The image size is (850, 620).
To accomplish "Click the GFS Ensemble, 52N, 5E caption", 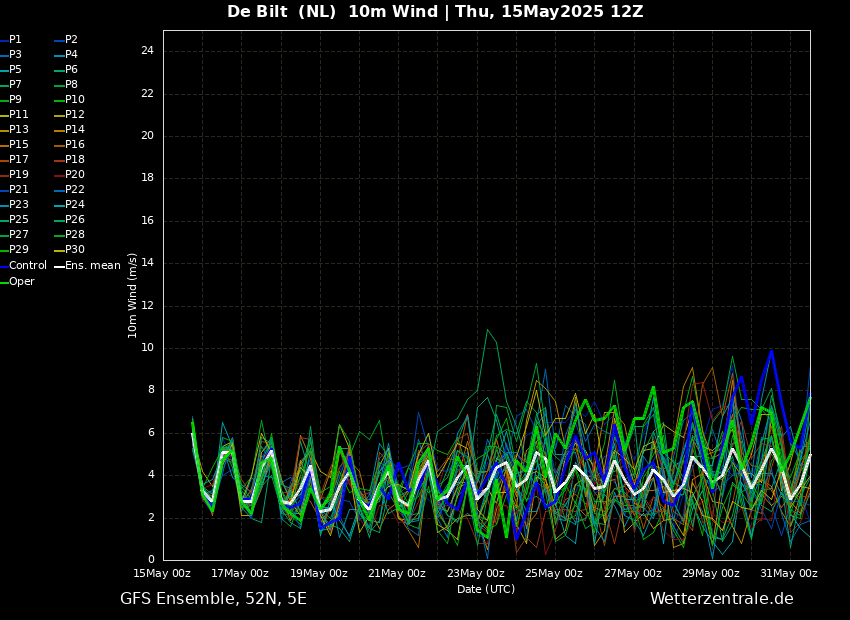I will click(213, 599).
